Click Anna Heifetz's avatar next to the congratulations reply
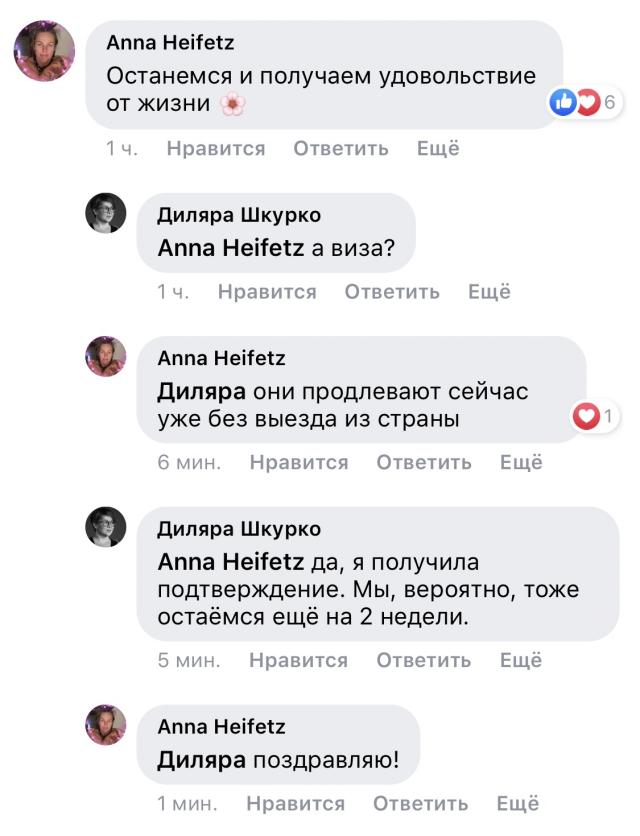Viewport: 640px width, 836px height. pyautogui.click(x=106, y=725)
